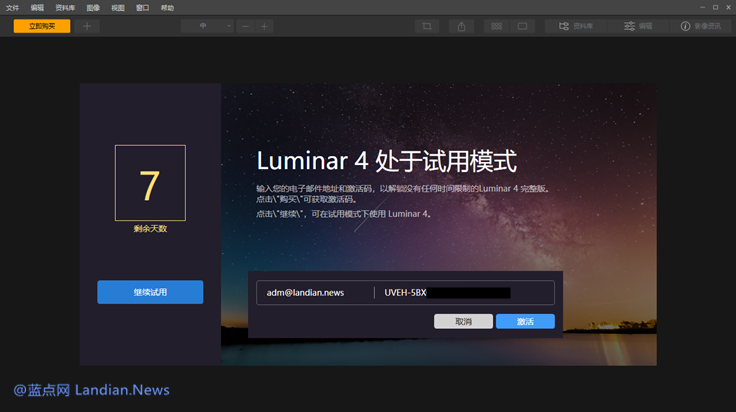This screenshot has height=412, width=736.
Task: Click the plus add-image button beside 立即购买
Action: click(x=87, y=26)
